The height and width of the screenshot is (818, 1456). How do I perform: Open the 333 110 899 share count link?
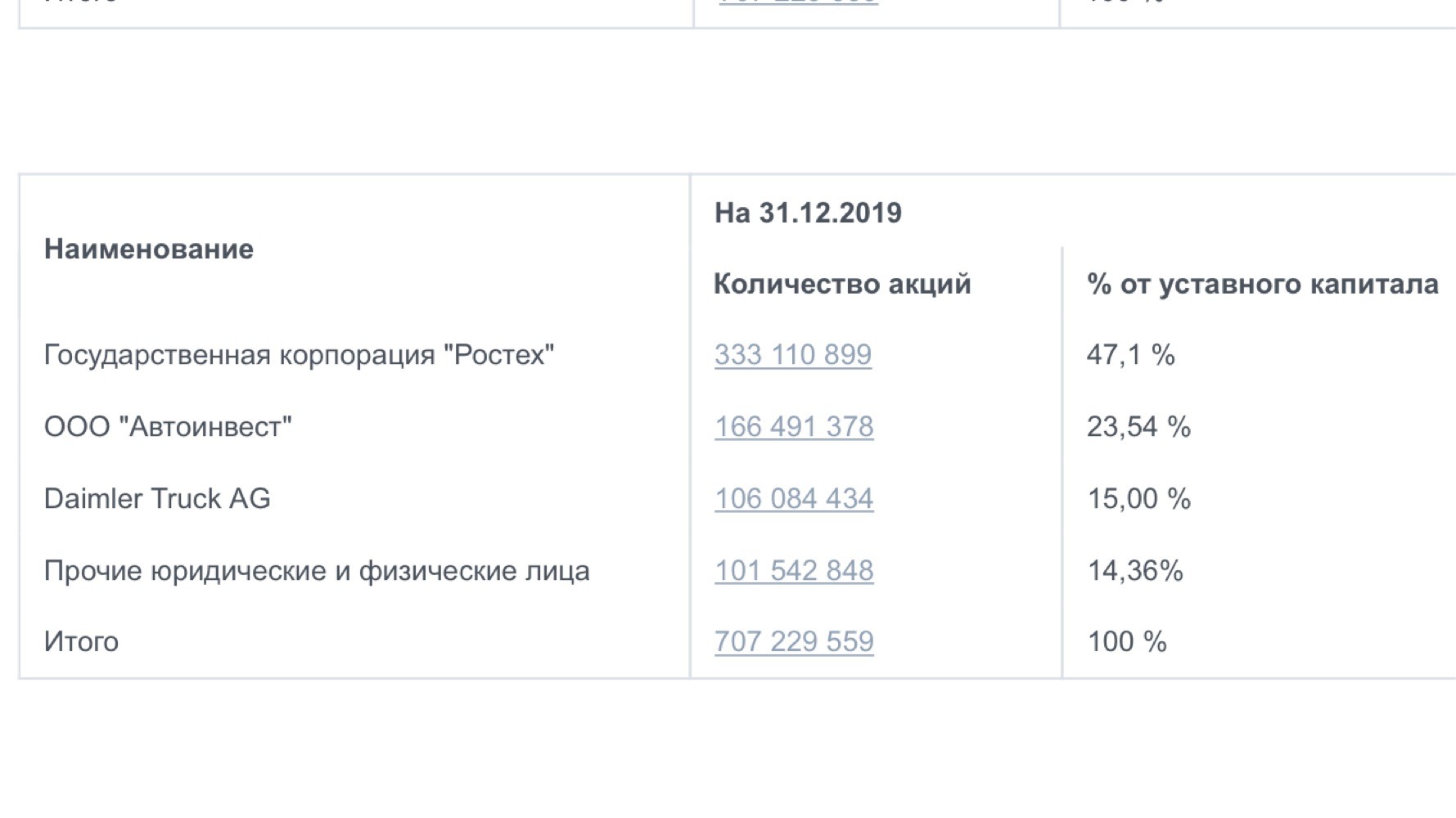(x=793, y=354)
